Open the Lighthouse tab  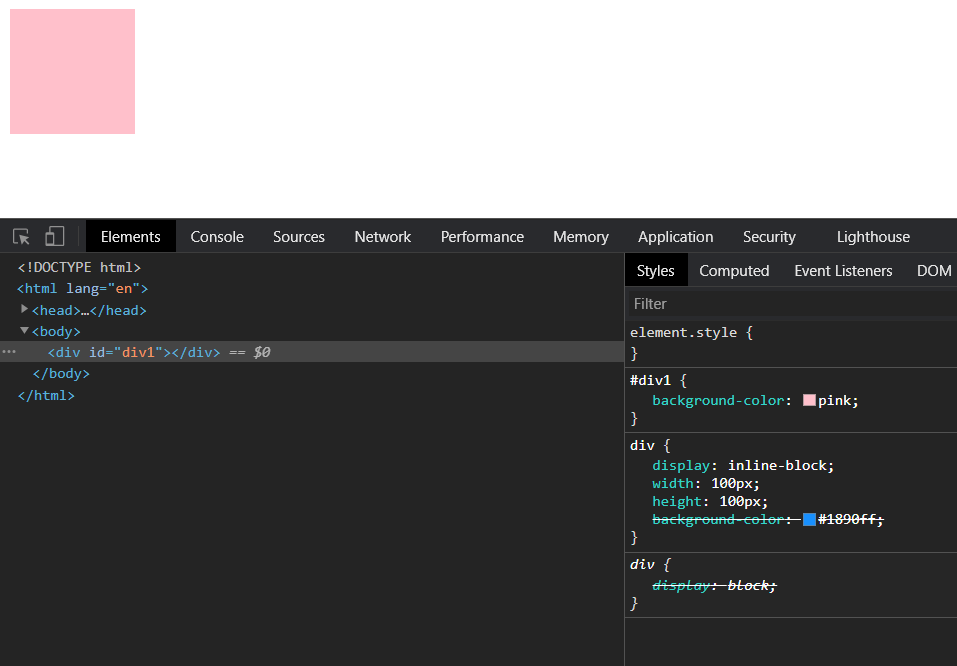[x=873, y=237]
